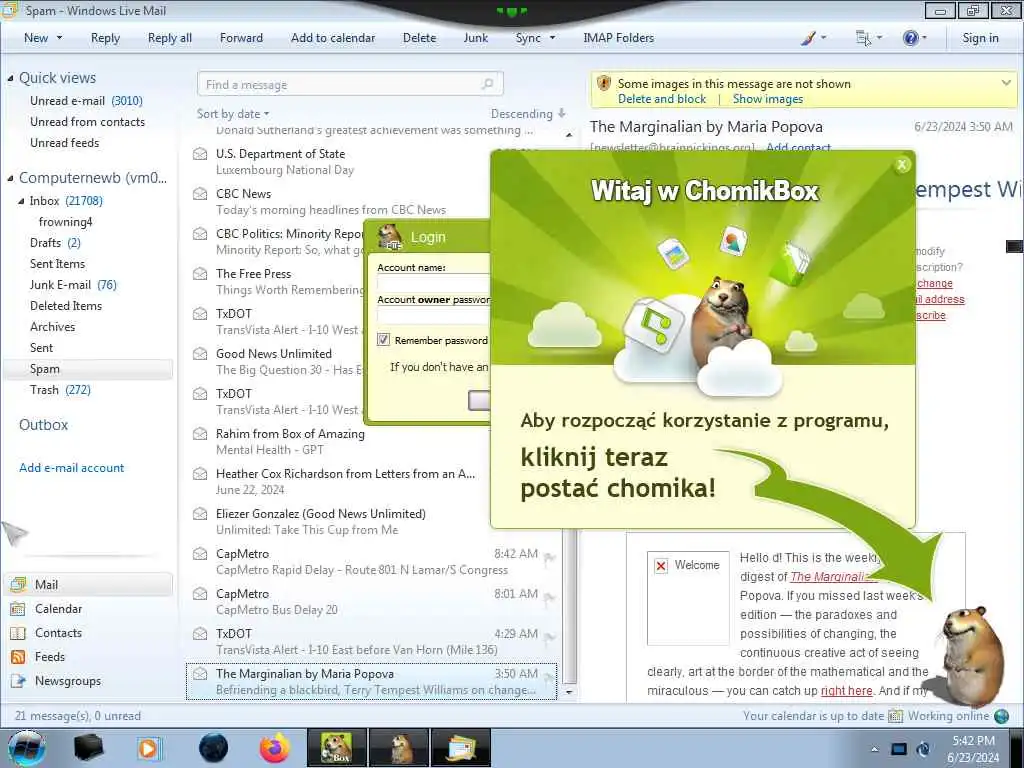The height and width of the screenshot is (768, 1024).
Task: Click Forward in the toolbar
Action: click(241, 38)
